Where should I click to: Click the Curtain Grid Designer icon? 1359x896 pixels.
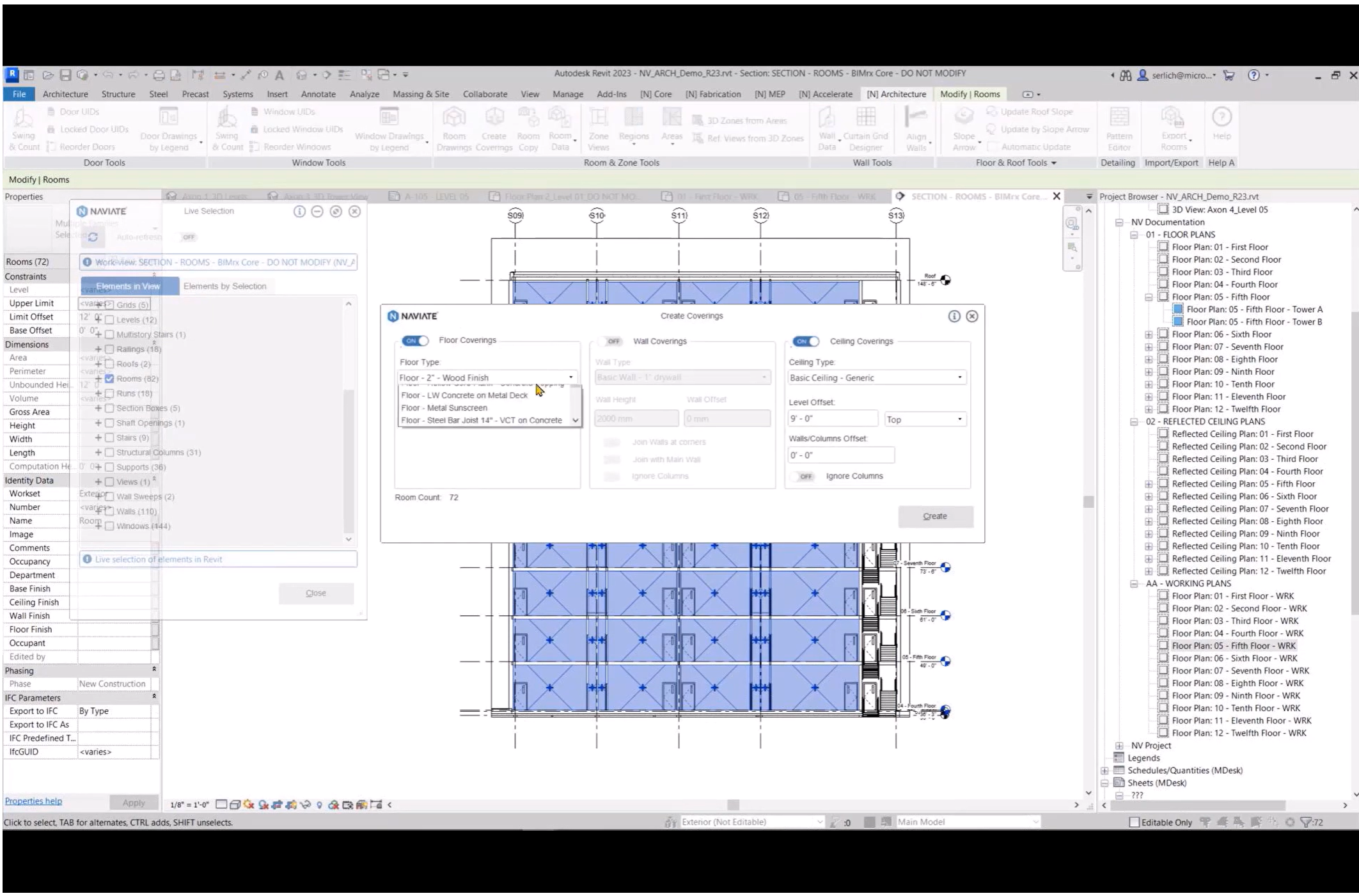click(865, 119)
